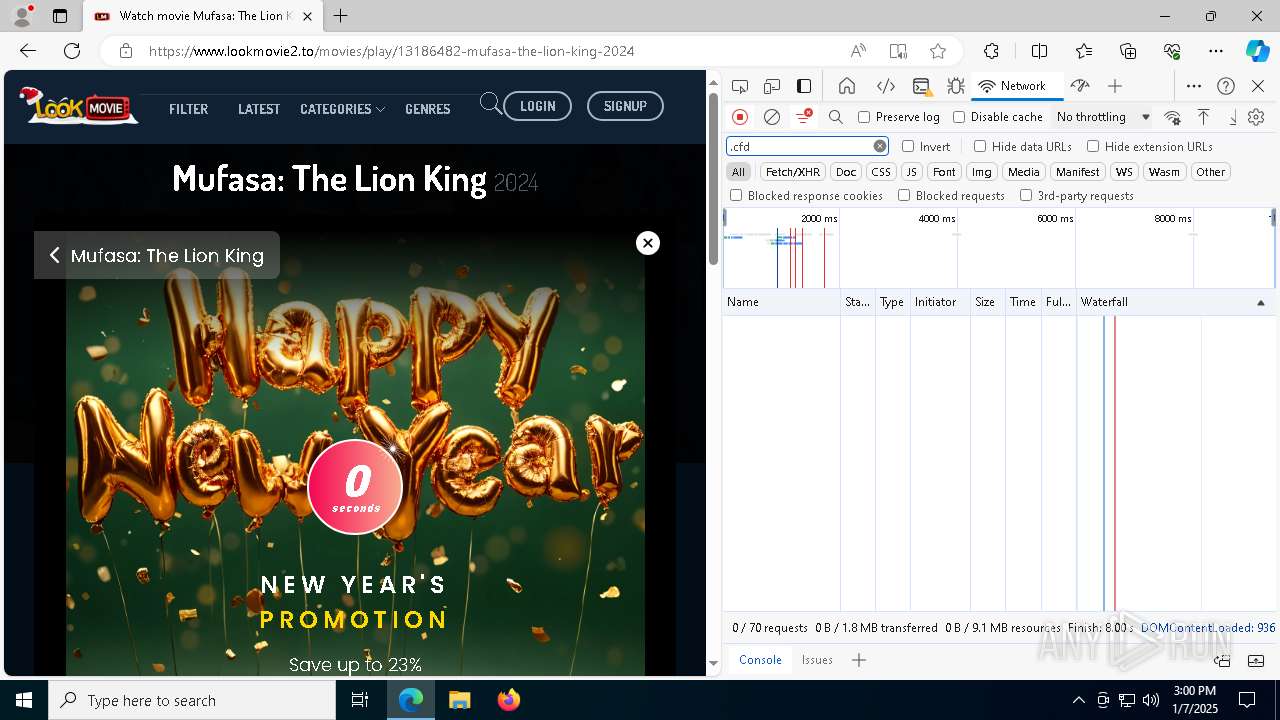Open File Explorer from taskbar
Image resolution: width=1280 pixels, height=720 pixels.
tap(460, 700)
